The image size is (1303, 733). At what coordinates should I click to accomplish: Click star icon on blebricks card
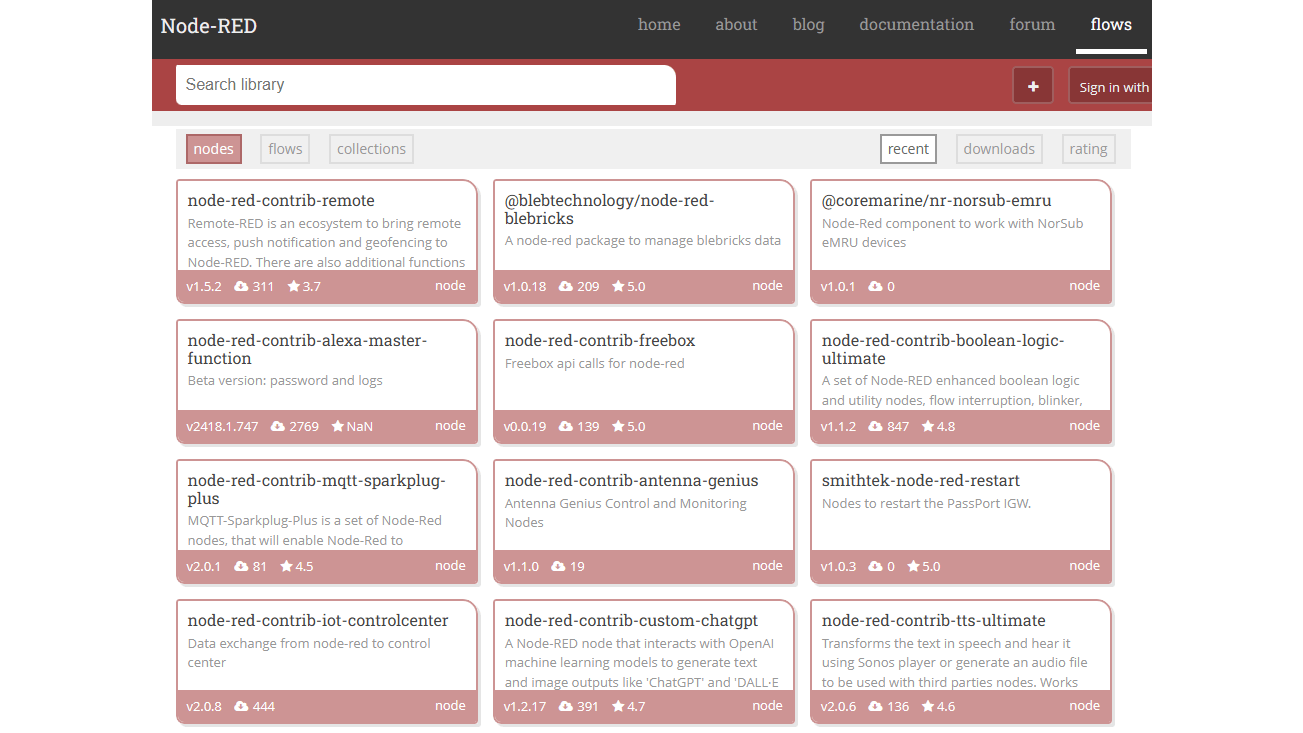click(616, 286)
